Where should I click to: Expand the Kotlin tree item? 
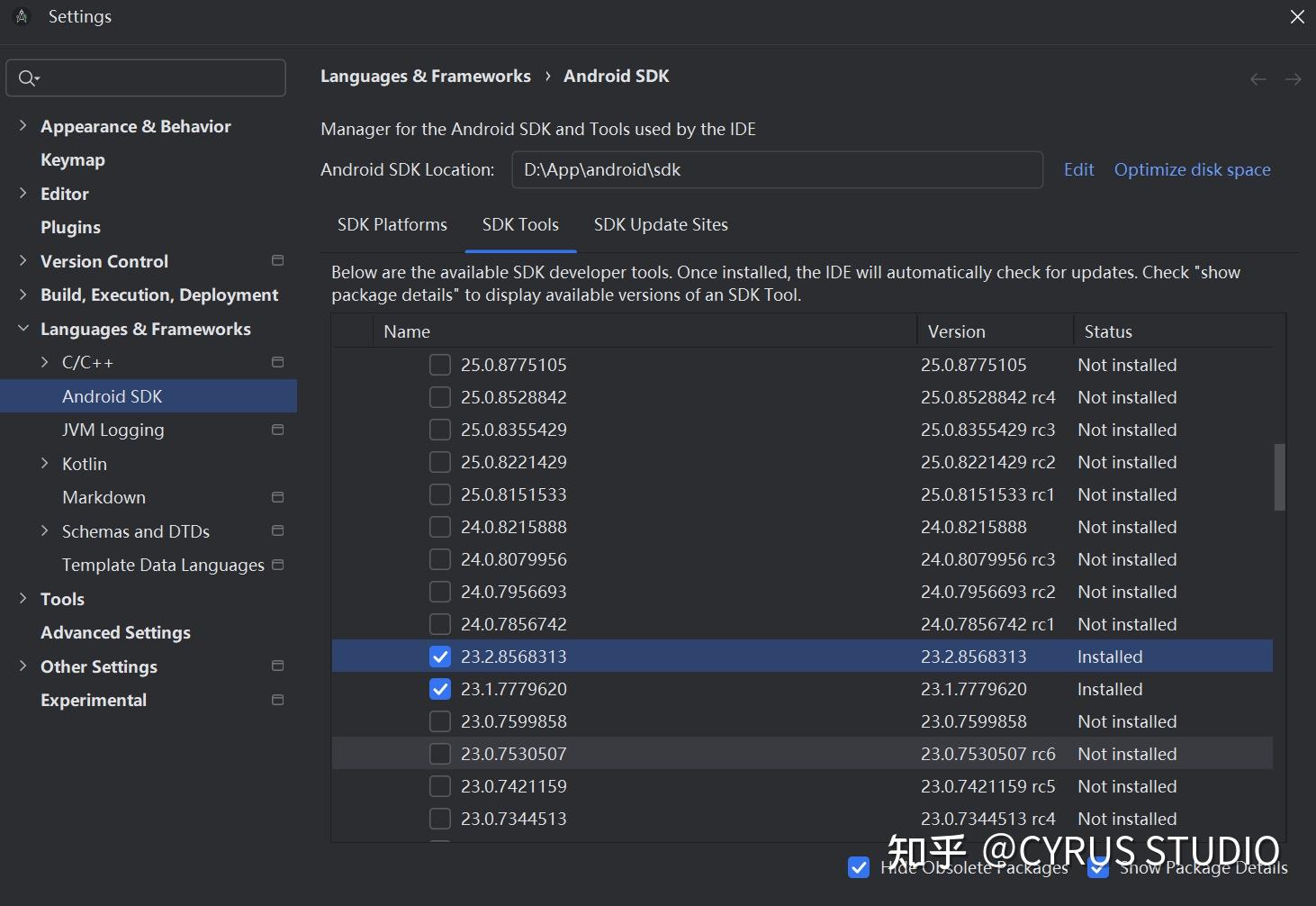45,463
